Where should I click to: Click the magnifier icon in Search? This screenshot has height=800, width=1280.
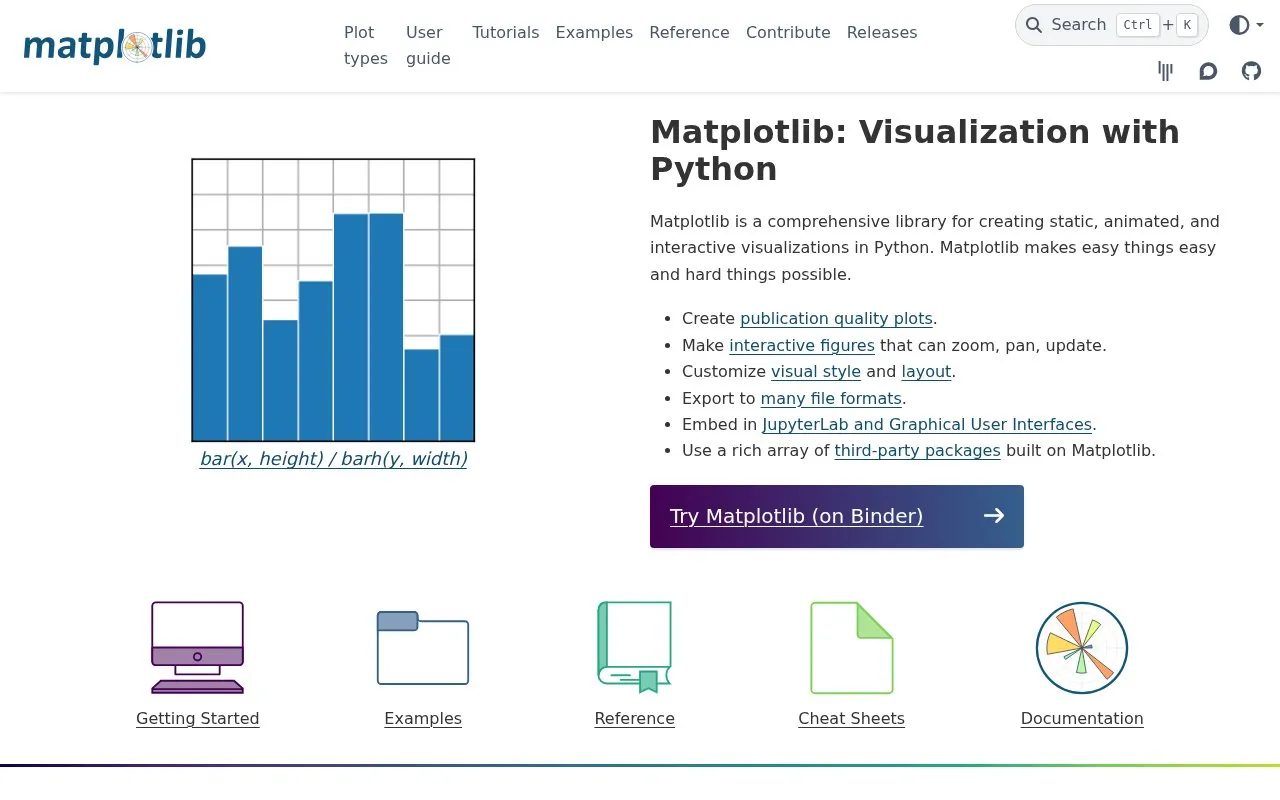(1034, 25)
